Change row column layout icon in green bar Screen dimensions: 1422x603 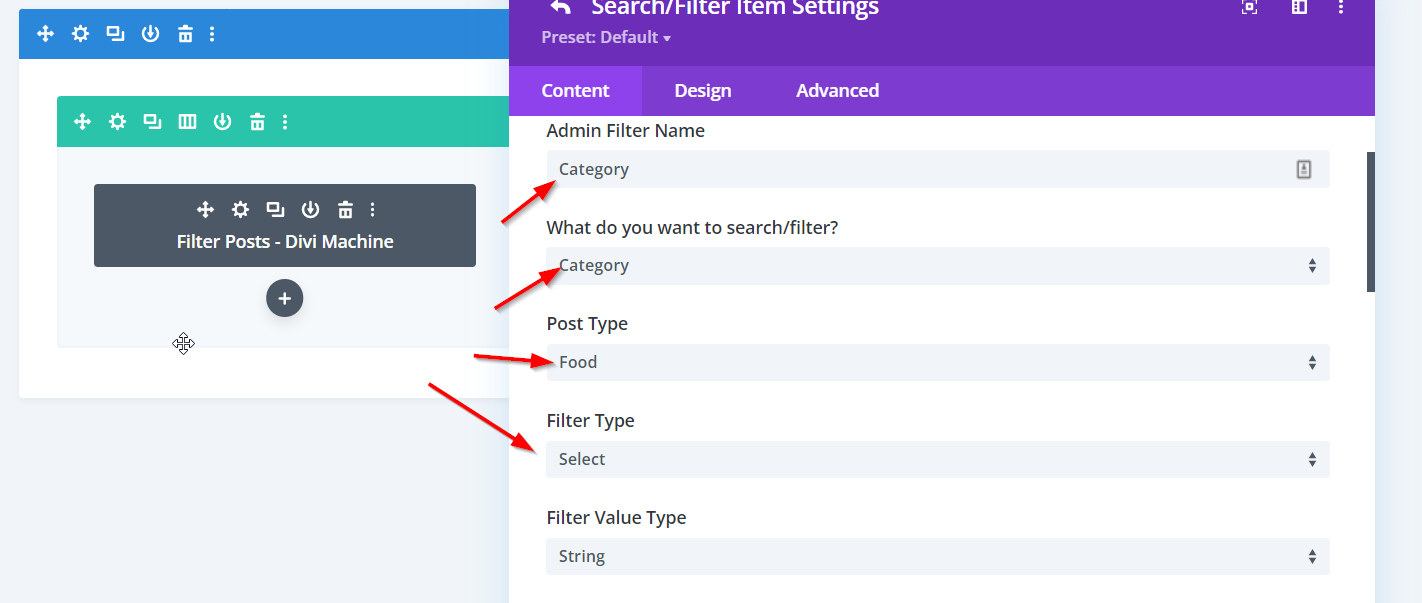pos(187,122)
